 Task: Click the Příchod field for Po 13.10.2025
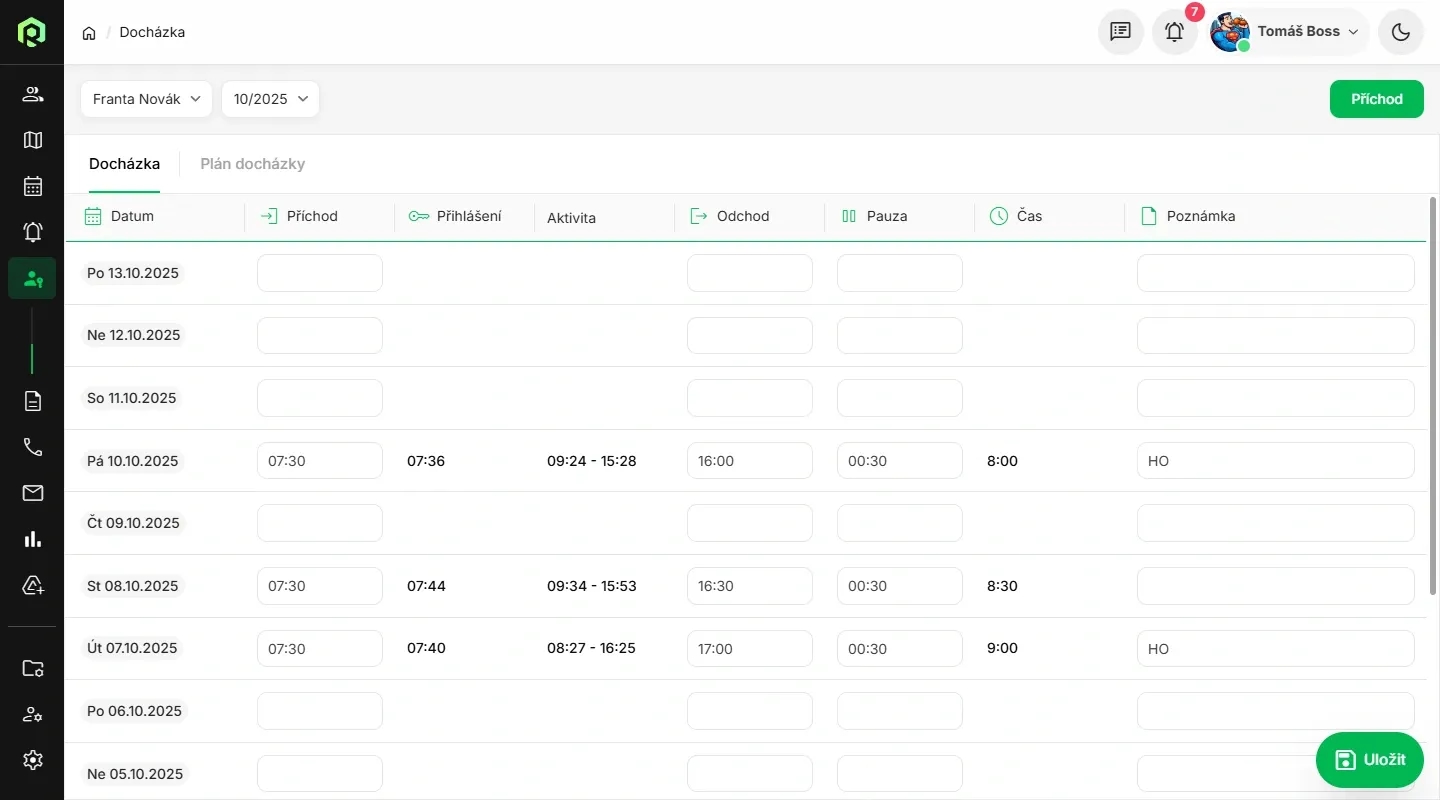tap(319, 273)
